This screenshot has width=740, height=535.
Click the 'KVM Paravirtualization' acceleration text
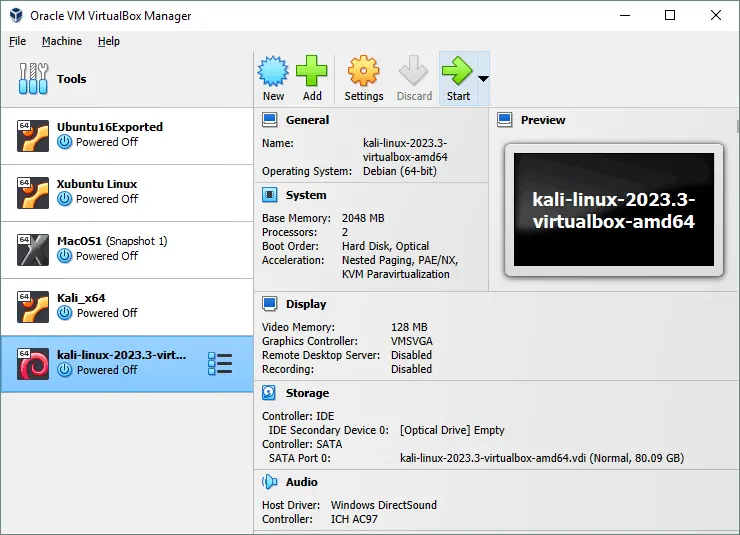pos(395,274)
